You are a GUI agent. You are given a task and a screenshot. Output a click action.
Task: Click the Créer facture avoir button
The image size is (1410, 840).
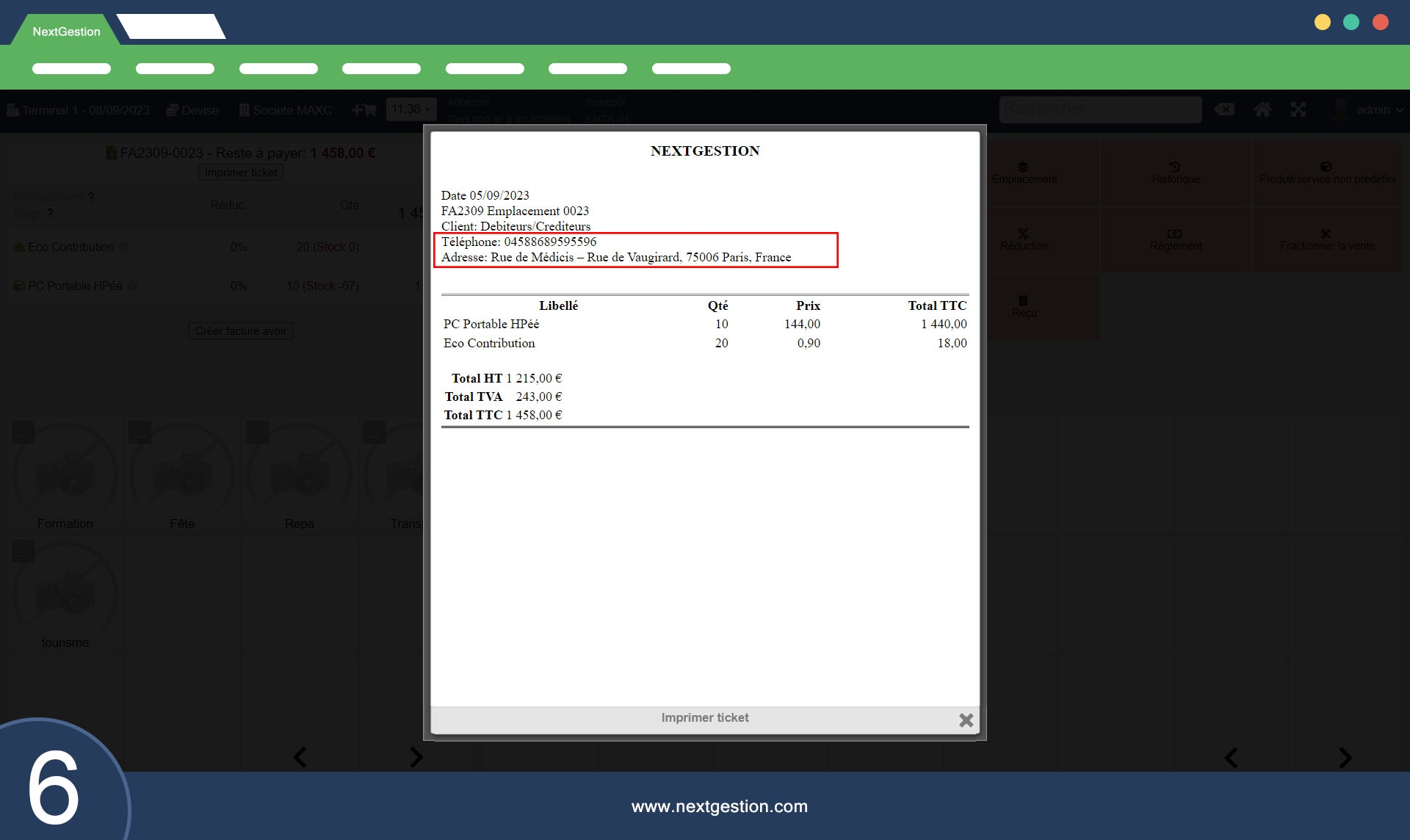click(241, 331)
